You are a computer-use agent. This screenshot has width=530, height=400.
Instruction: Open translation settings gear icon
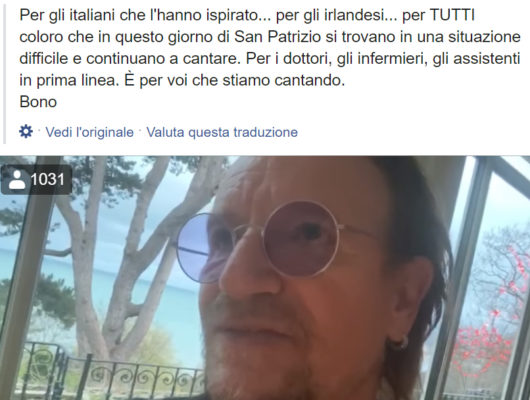26,131
